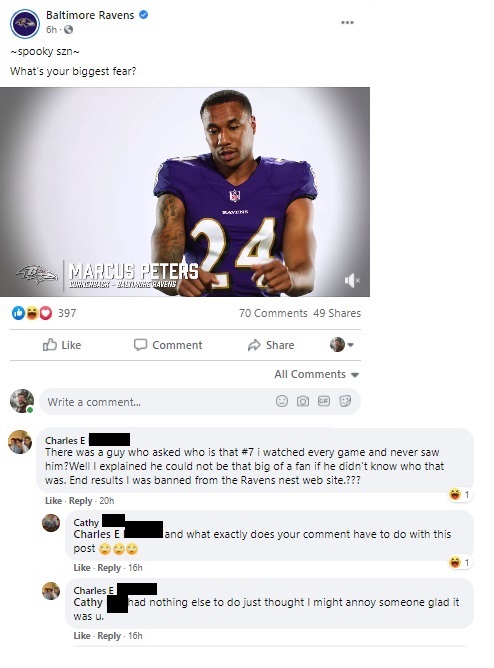Open the sticker picker icon
Image resolution: width=494 pixels, height=668 pixels.
[x=345, y=401]
